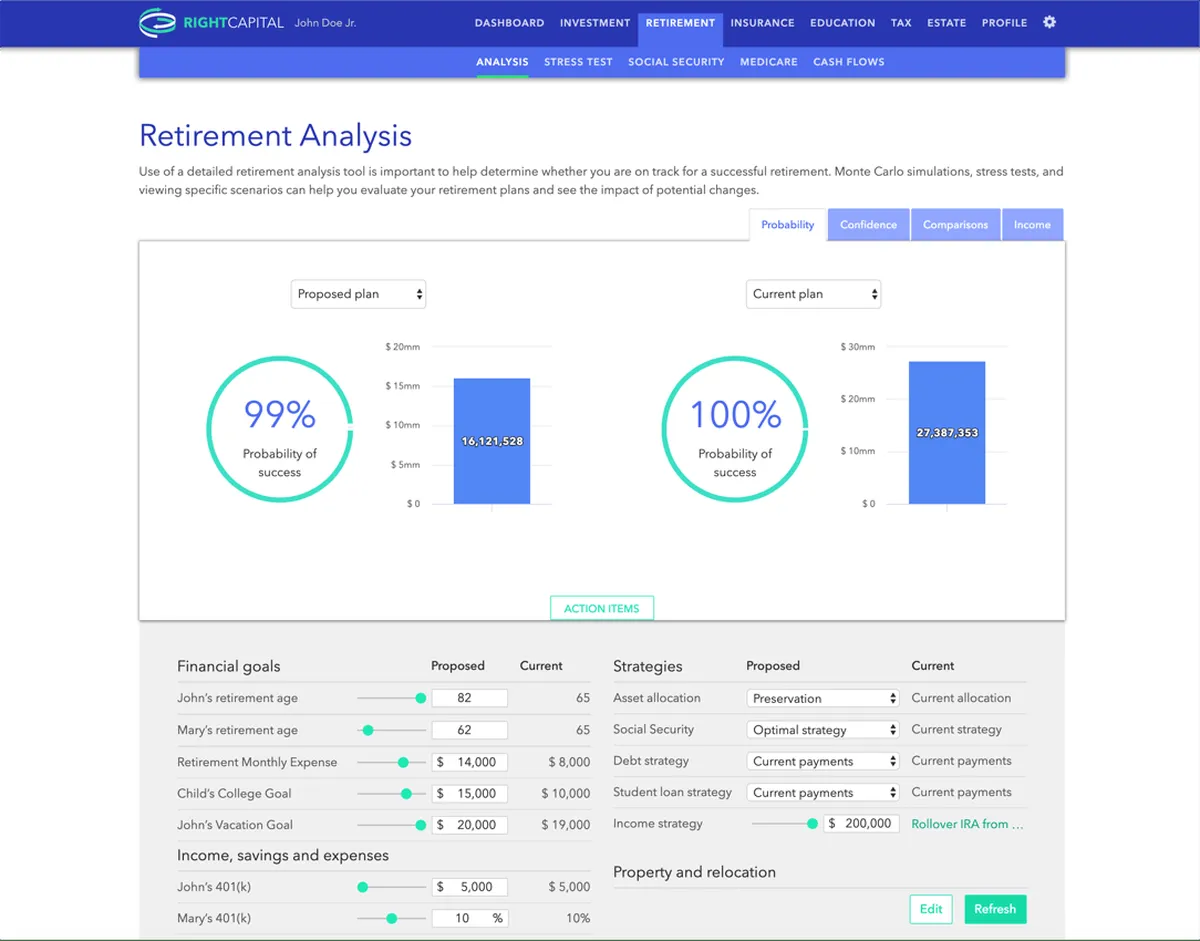Open the Debt strategy dropdown
1200x941 pixels.
pyautogui.click(x=823, y=761)
